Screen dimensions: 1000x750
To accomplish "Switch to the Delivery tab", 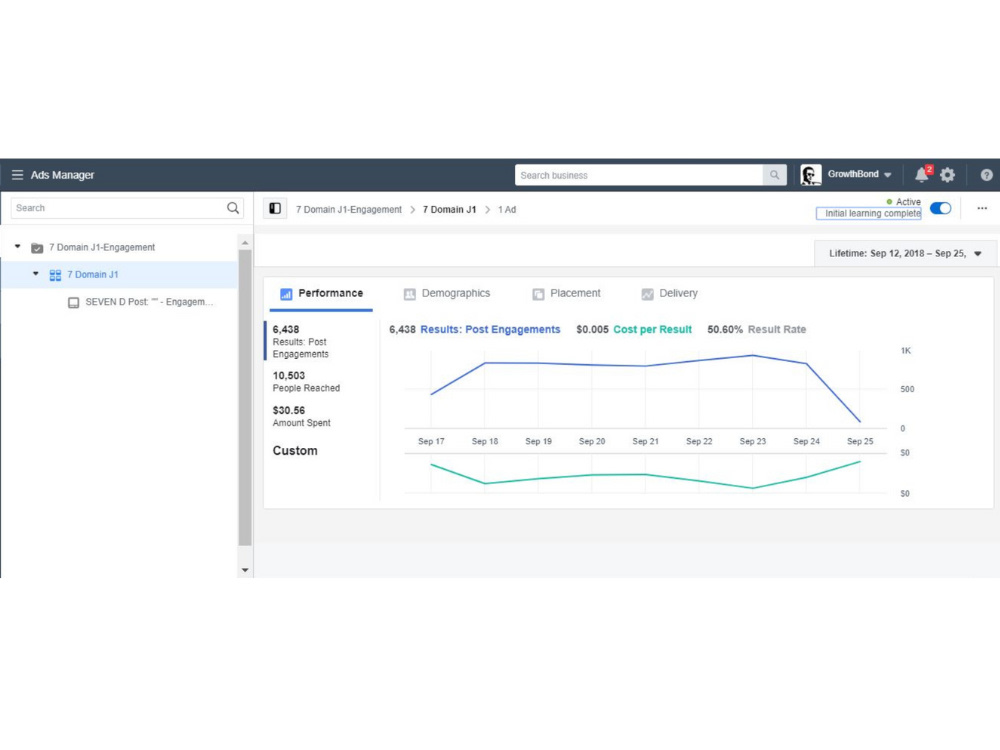I will point(670,293).
